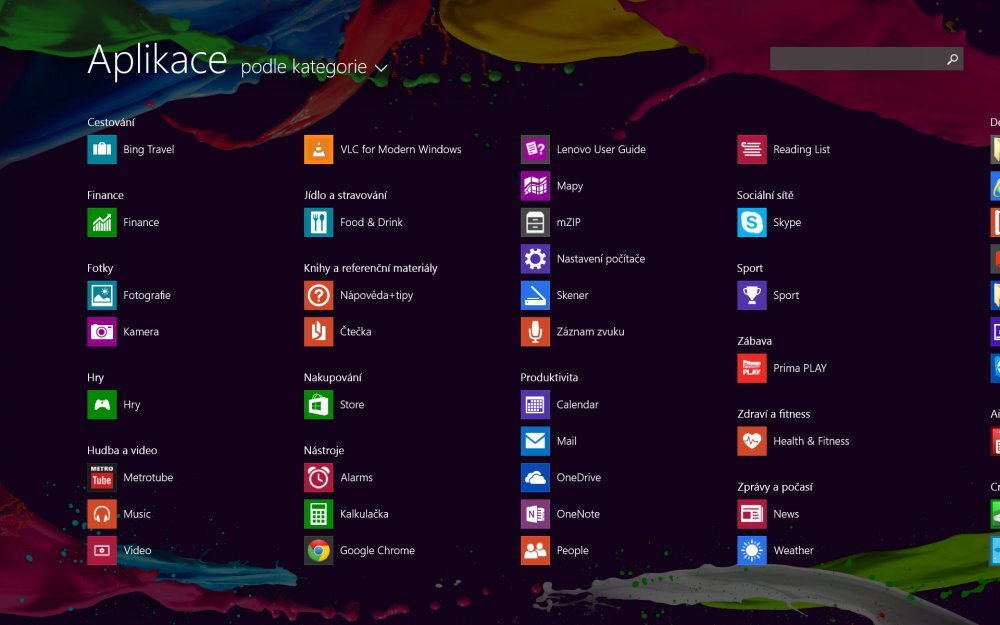Click the 'Aplikace' page title
Image resolution: width=1000 pixels, height=625 pixels.
(x=157, y=61)
